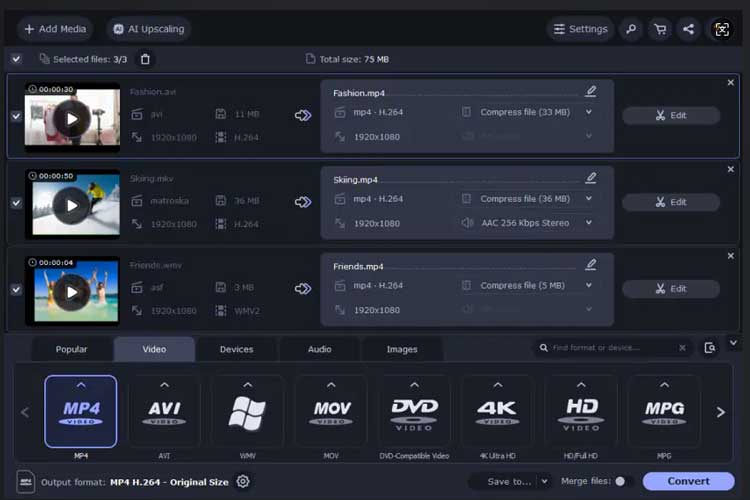Expand MP4 presets with the up chevron
This screenshot has height=500, width=750.
tap(81, 385)
